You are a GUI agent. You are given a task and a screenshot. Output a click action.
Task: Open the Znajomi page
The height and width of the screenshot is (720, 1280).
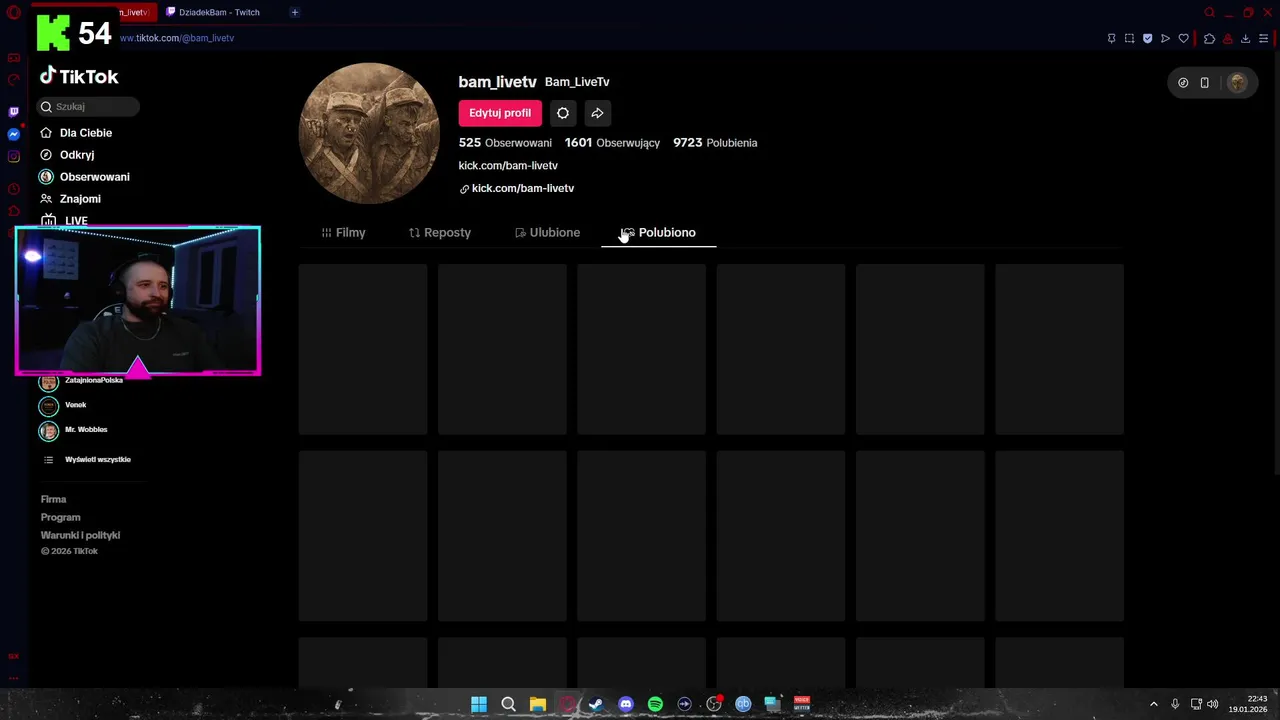tap(70, 199)
